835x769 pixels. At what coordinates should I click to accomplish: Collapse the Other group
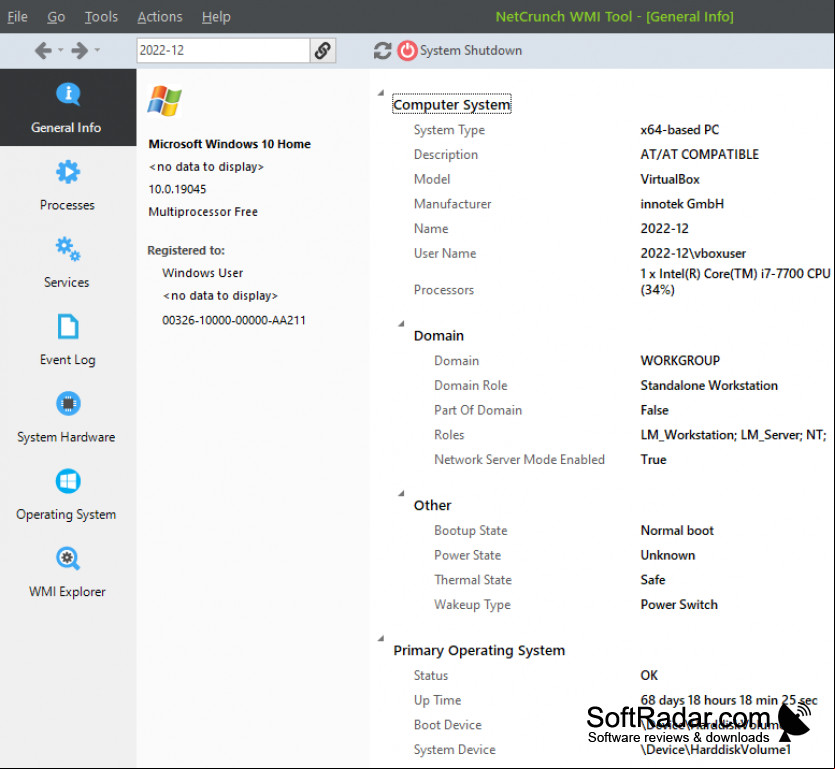[x=401, y=493]
